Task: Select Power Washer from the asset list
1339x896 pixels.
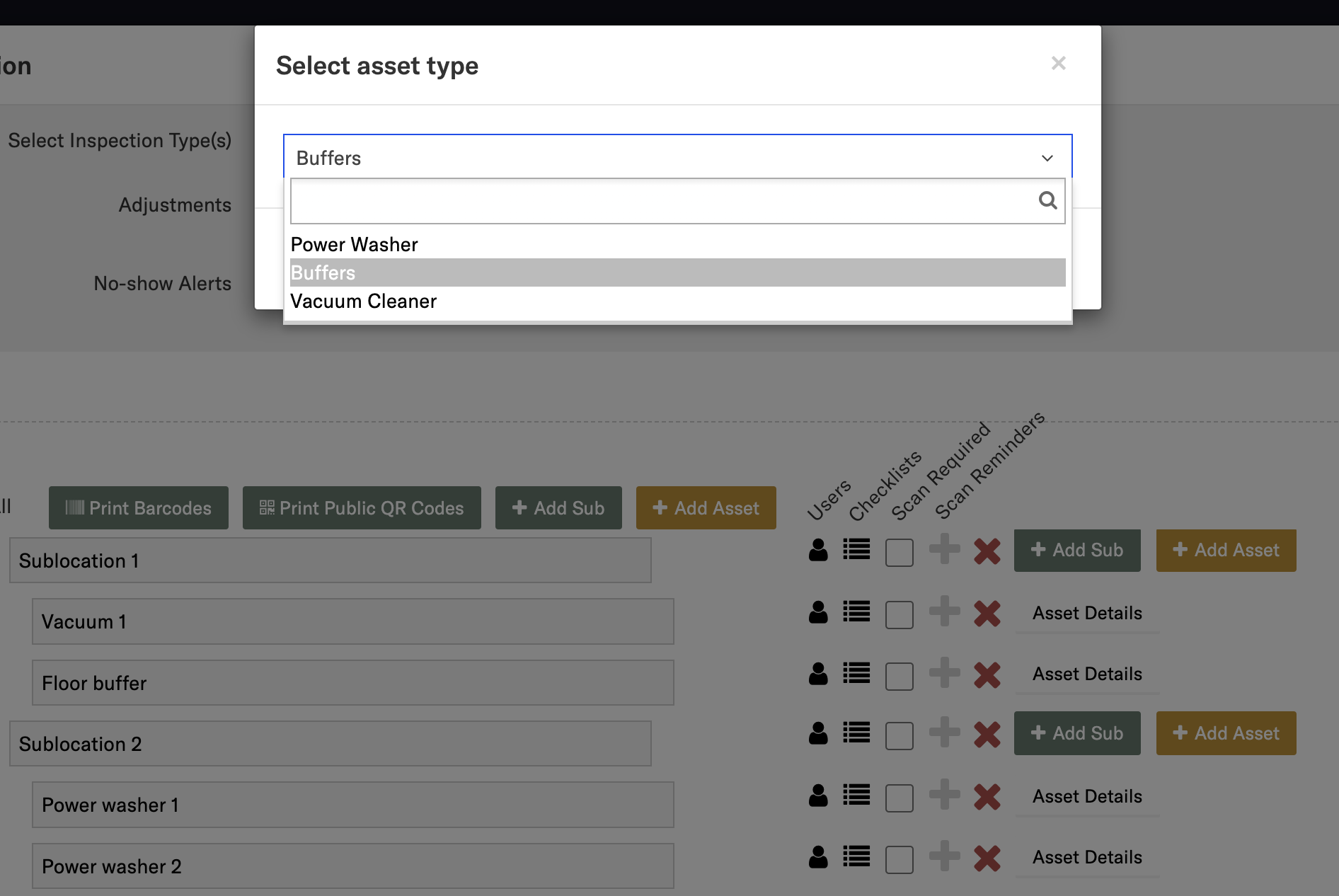Action: coord(354,245)
